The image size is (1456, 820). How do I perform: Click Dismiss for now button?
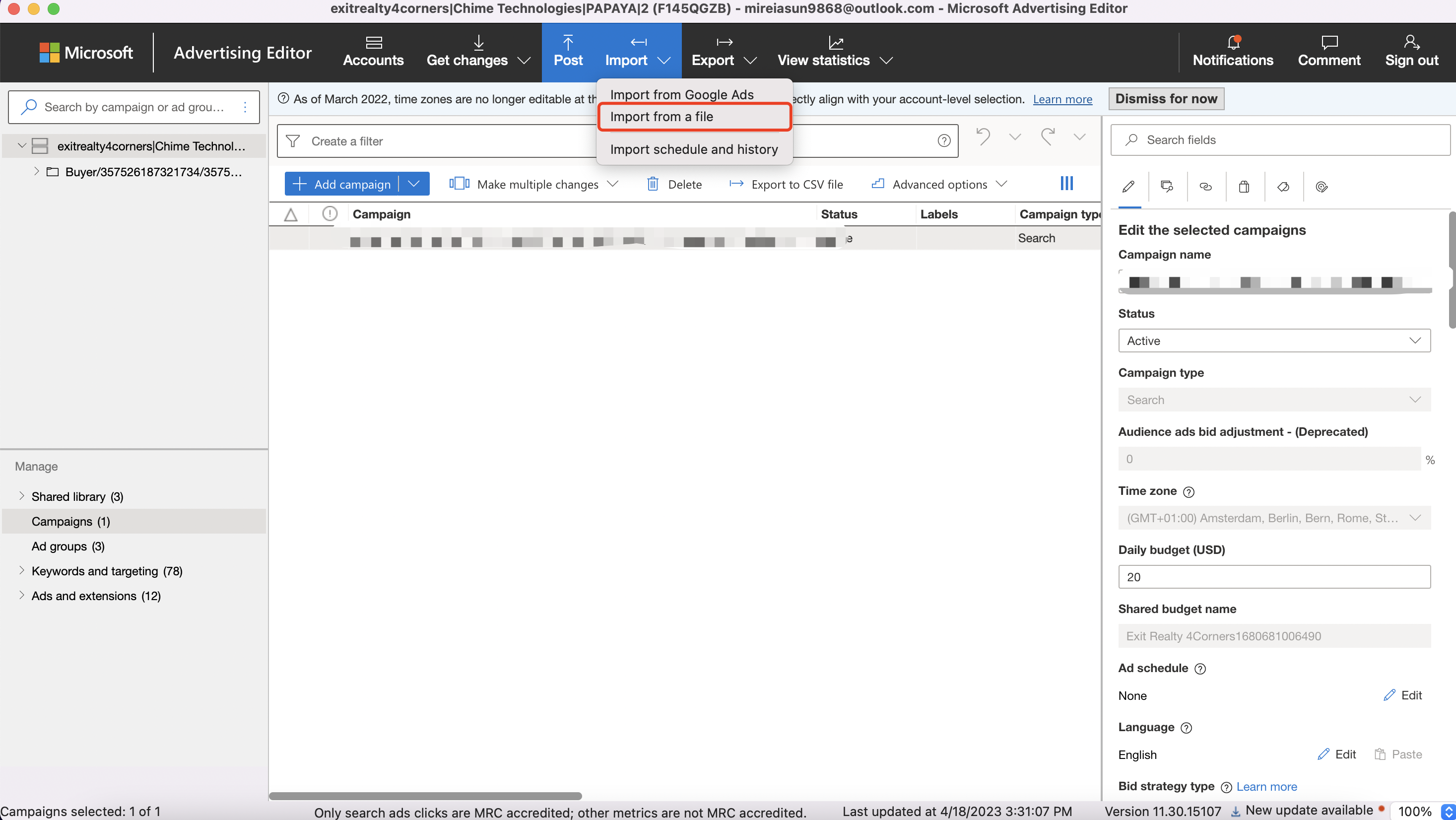pyautogui.click(x=1166, y=99)
